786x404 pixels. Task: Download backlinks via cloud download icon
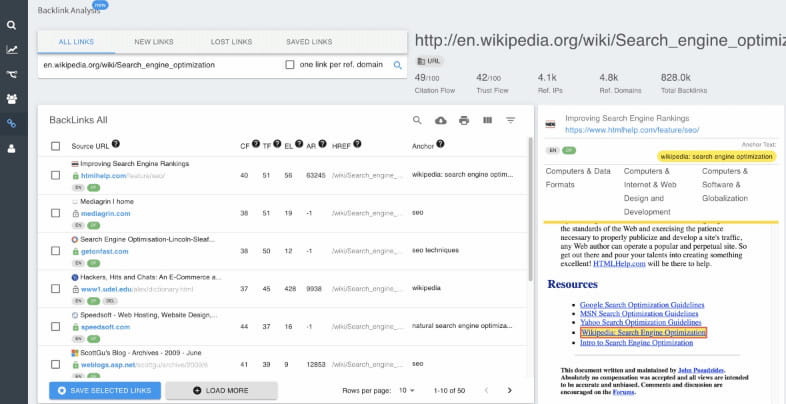(x=441, y=120)
